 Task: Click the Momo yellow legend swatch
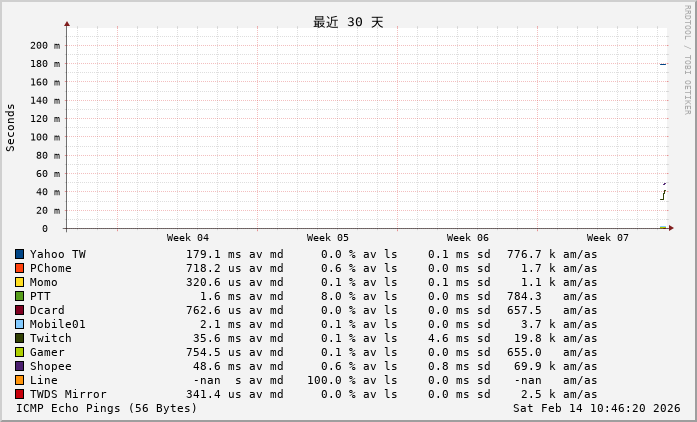click(19, 282)
